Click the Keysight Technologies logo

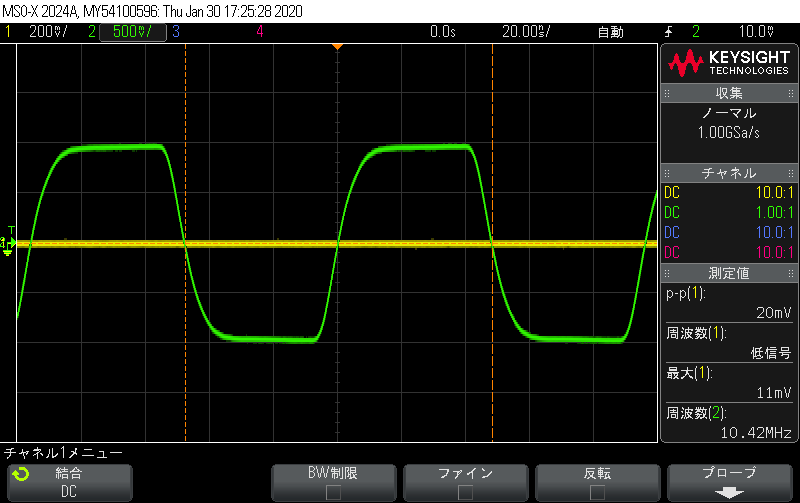pos(729,63)
